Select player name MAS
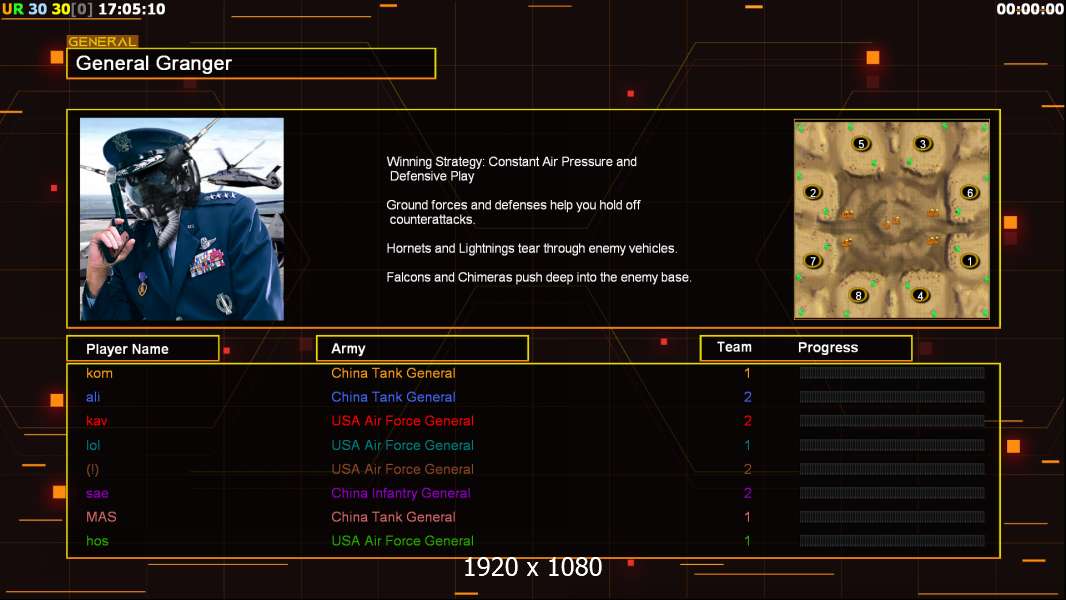1066x600 pixels. pyautogui.click(x=101, y=516)
